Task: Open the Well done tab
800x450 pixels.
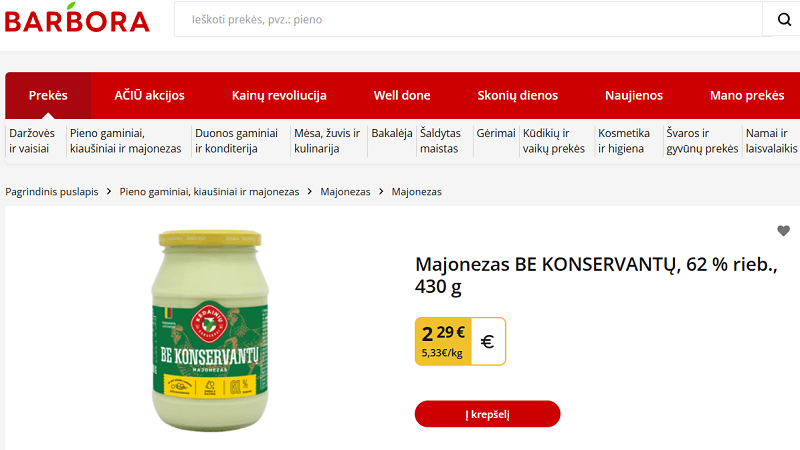Action: (x=402, y=95)
